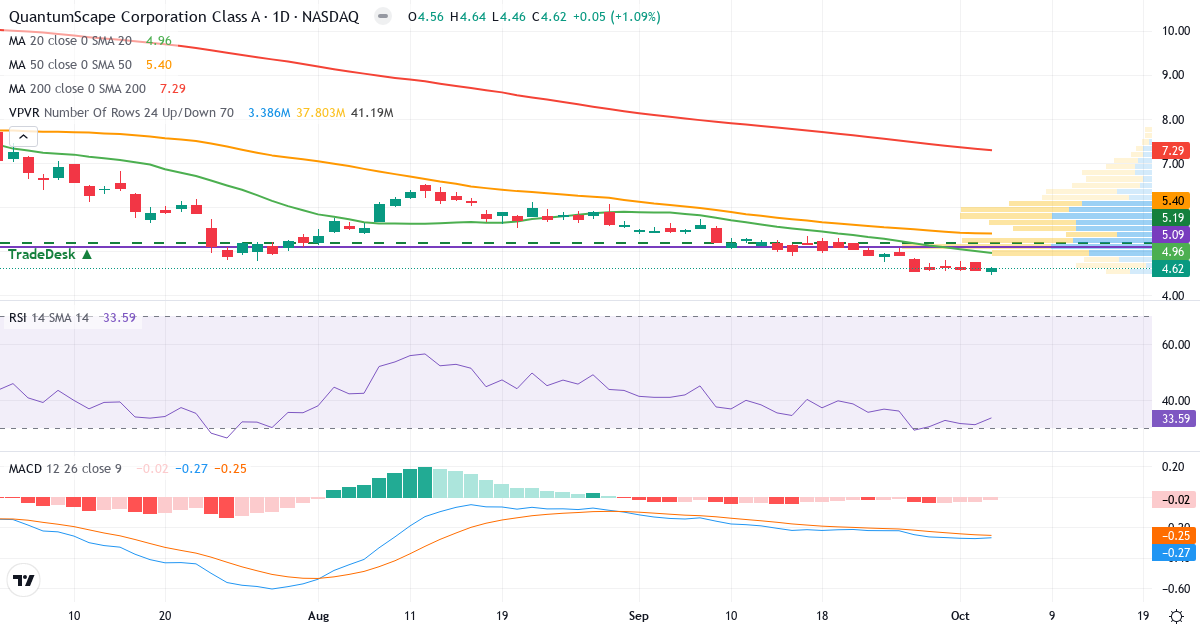The image size is (1200, 630).
Task: Click the -0.02 MACD histogram label
Action: point(1172,499)
